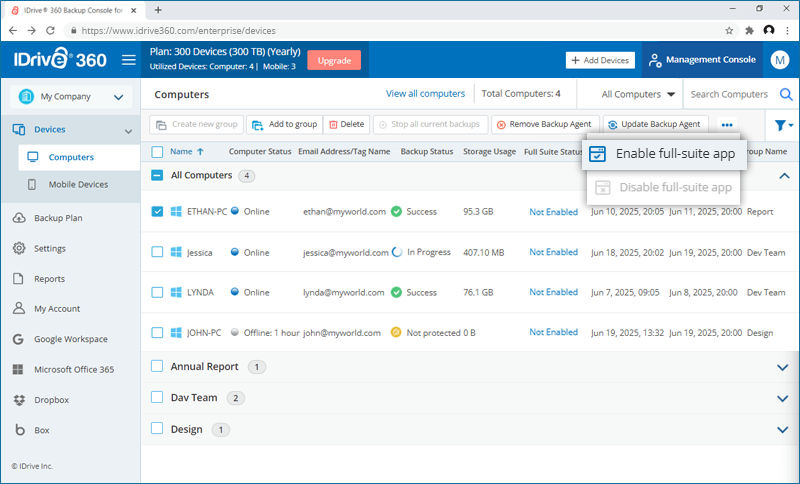800x484 pixels.
Task: Tick the Annual Report group checkbox
Action: point(157,367)
